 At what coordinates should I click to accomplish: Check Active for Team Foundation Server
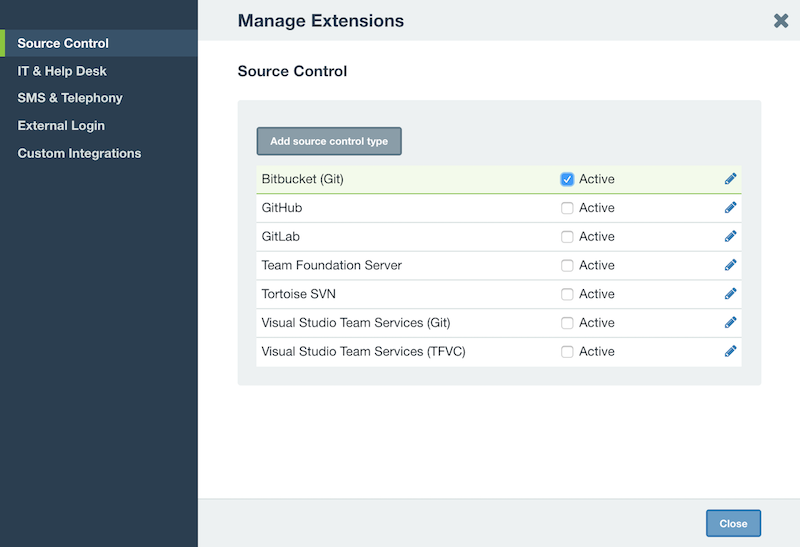(567, 265)
